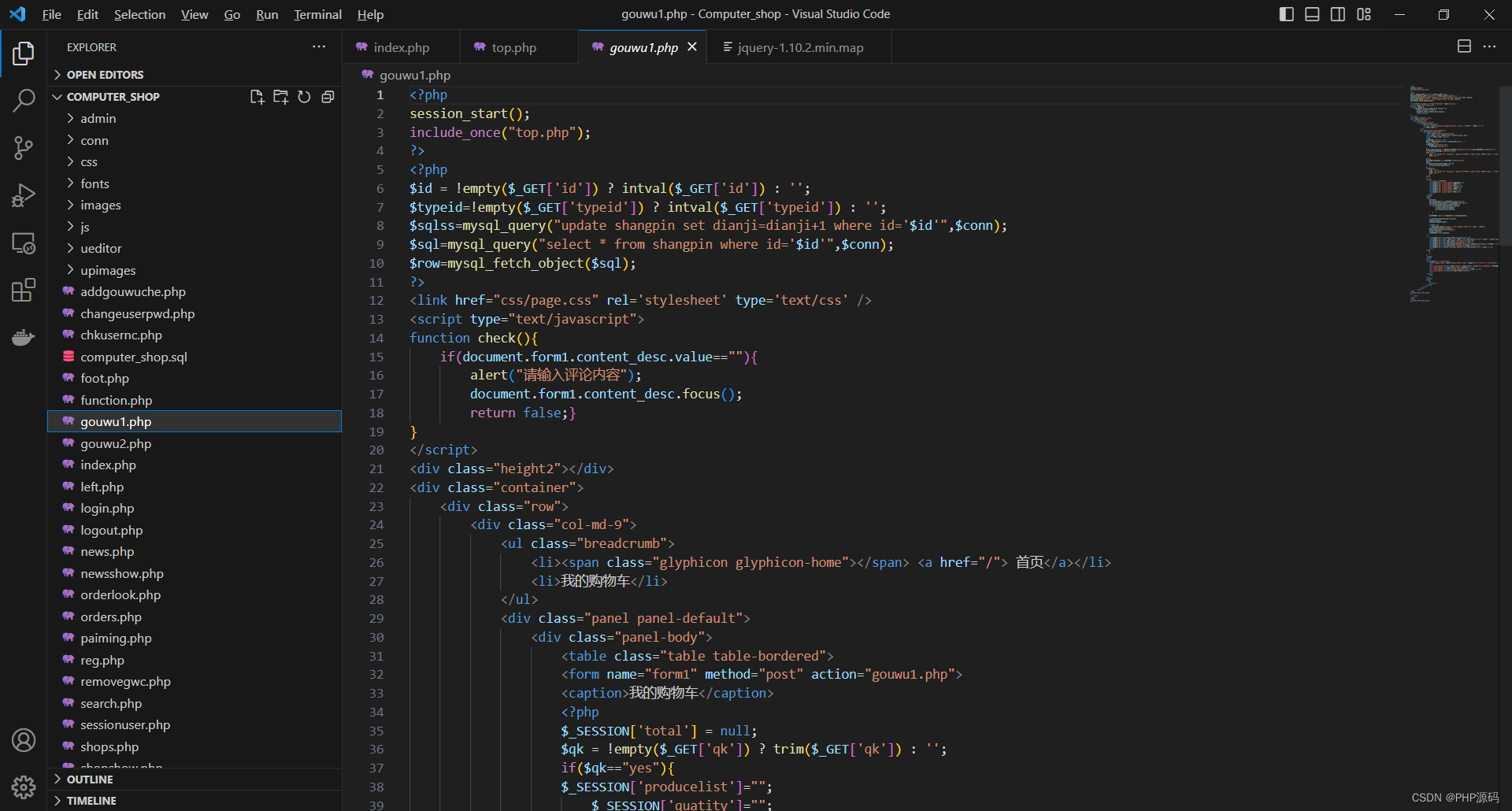The height and width of the screenshot is (811, 1512).
Task: Open the Edit menu
Action: (87, 14)
